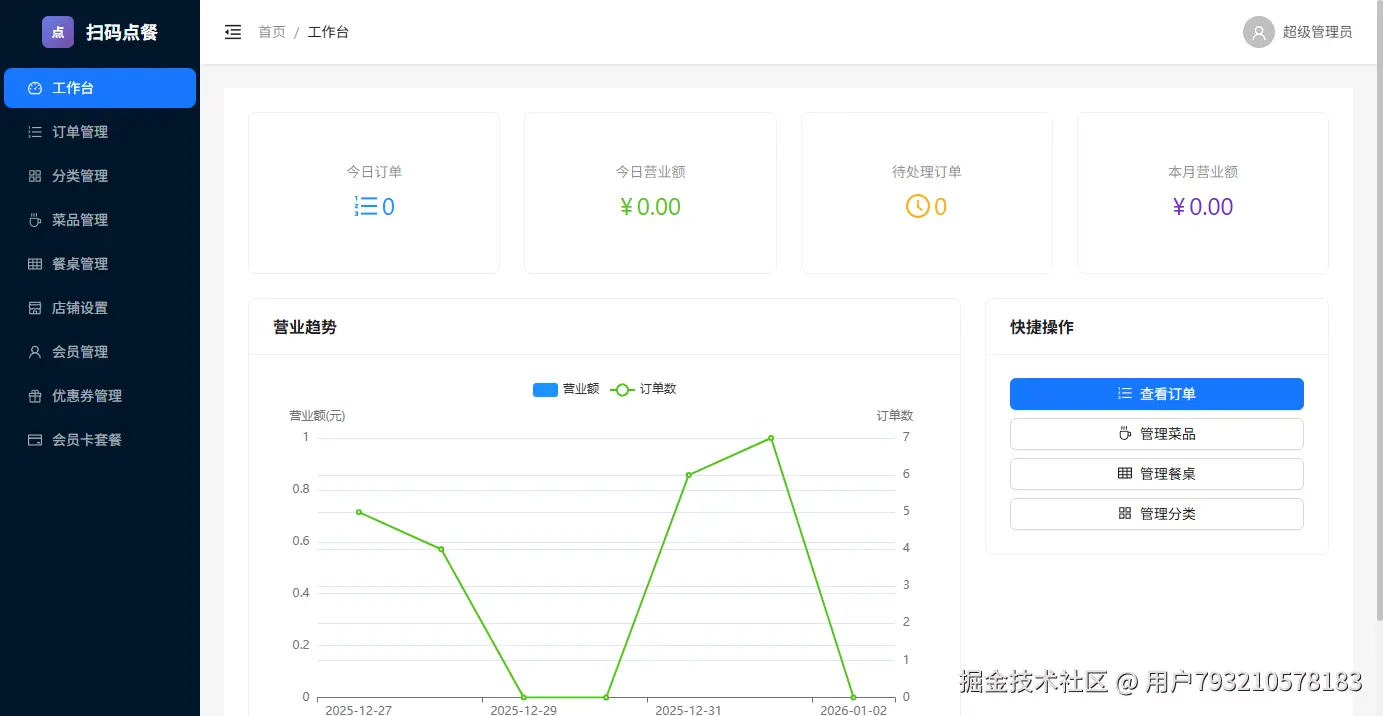Click the 点 logo icon in top-left corner
This screenshot has height=716, width=1383.
coord(57,31)
